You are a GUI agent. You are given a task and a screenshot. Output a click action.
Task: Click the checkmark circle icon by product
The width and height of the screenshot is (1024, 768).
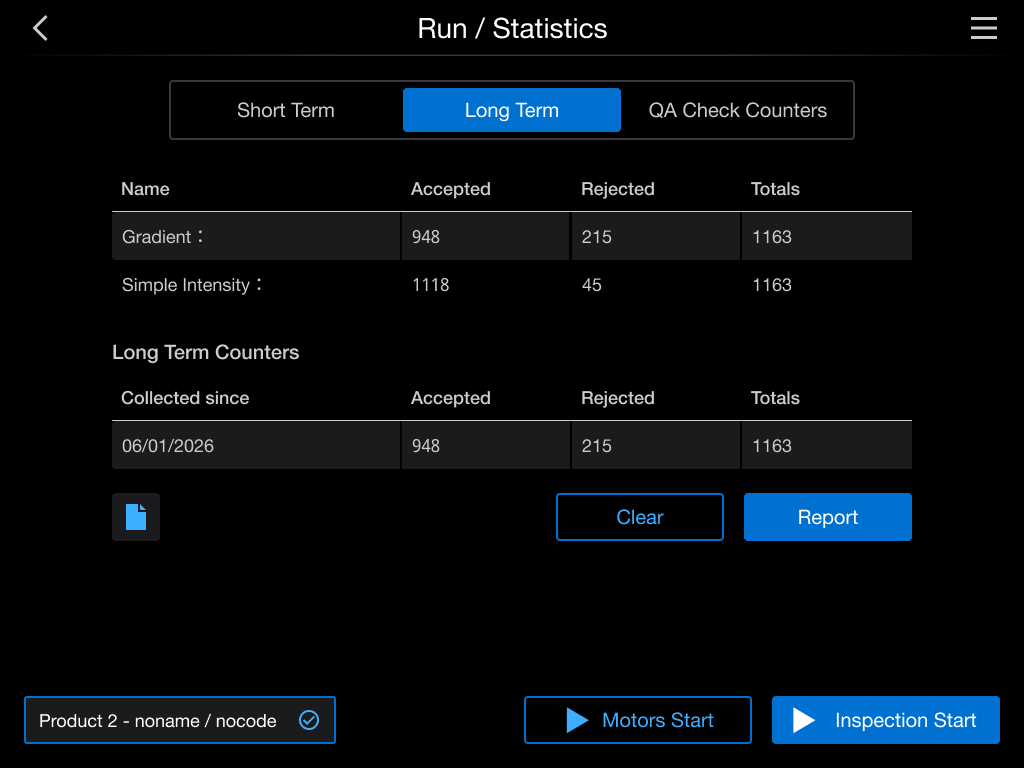click(x=309, y=720)
